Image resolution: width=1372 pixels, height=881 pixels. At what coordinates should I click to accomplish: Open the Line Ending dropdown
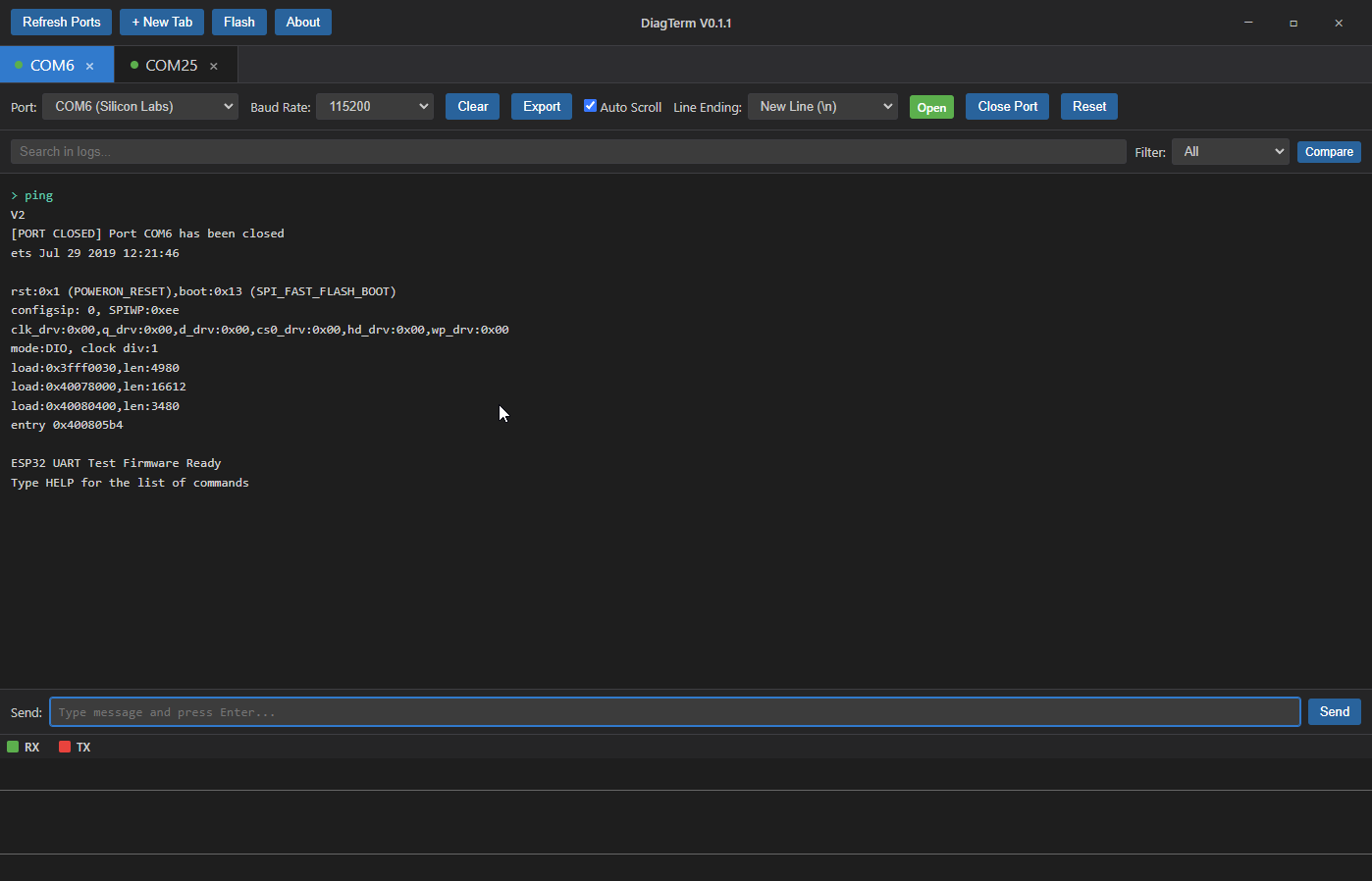(x=822, y=106)
